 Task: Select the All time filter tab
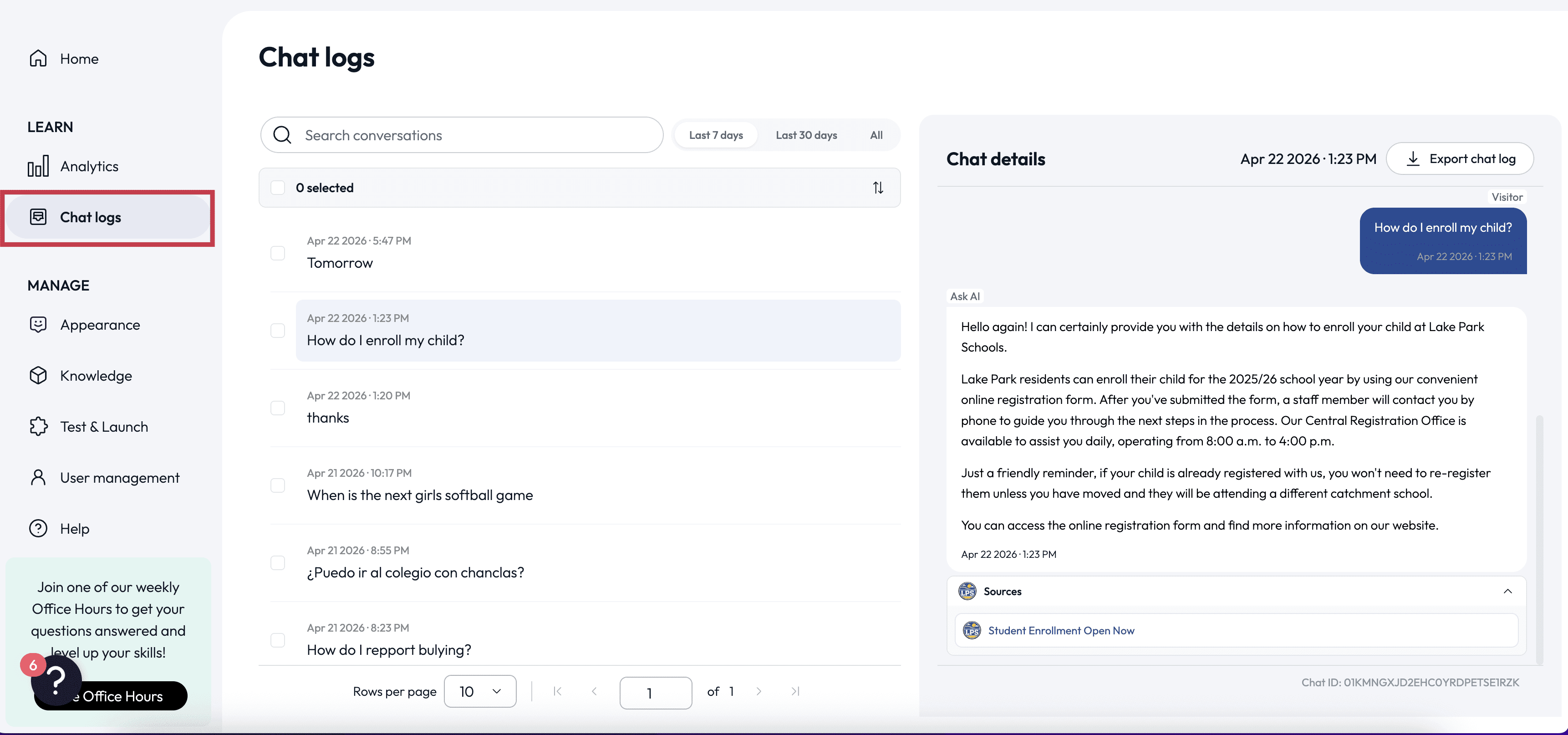point(876,135)
